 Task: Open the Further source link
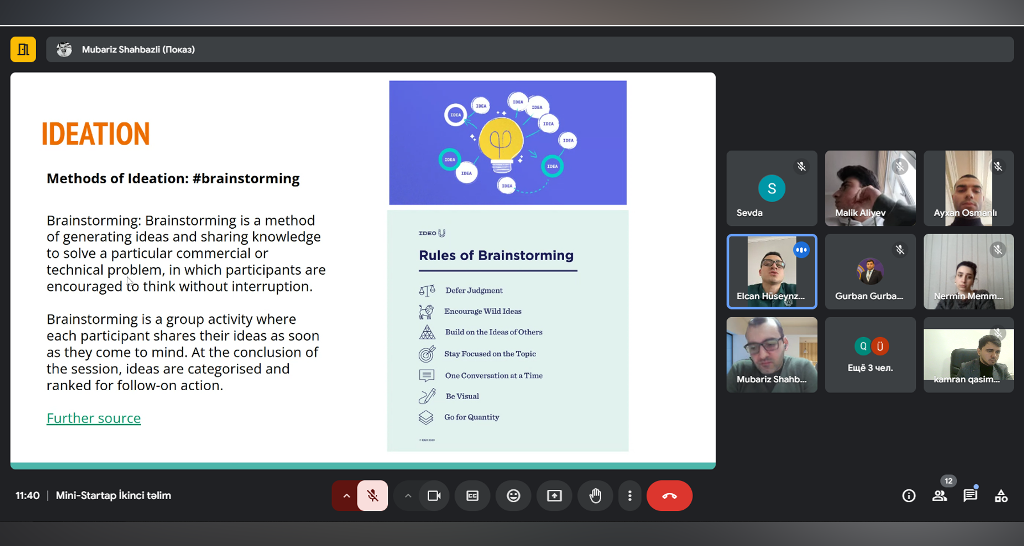(93, 418)
